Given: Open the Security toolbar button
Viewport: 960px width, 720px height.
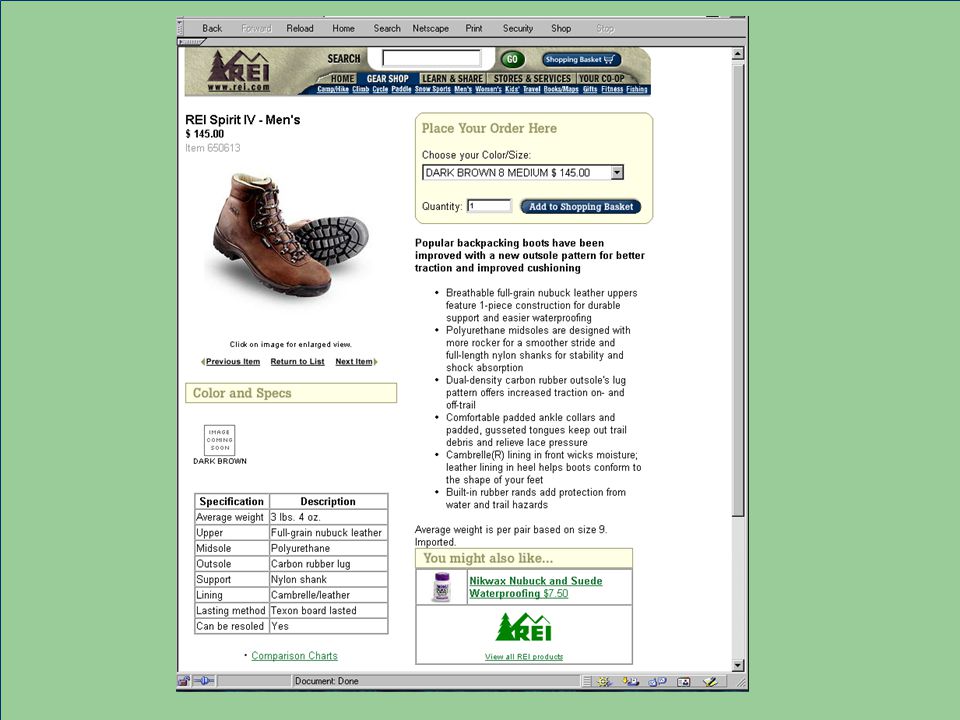Looking at the screenshot, I should 518,28.
